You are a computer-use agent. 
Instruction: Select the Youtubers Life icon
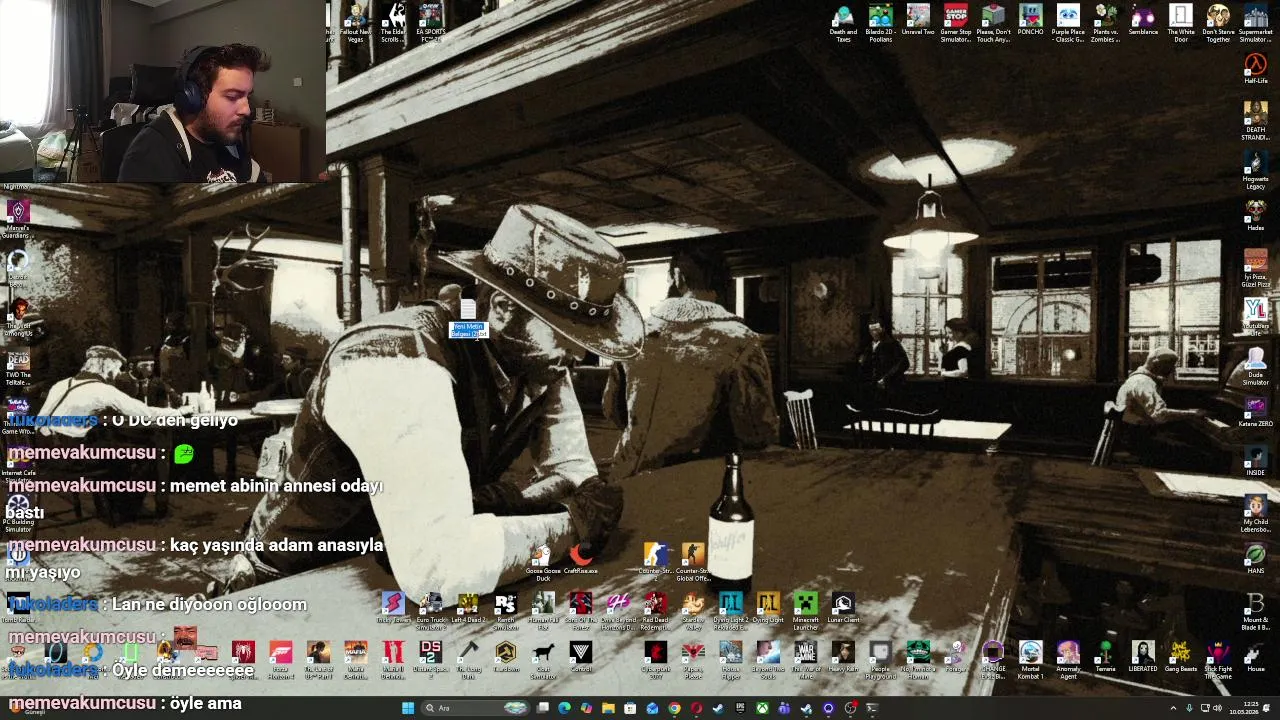tap(1256, 317)
